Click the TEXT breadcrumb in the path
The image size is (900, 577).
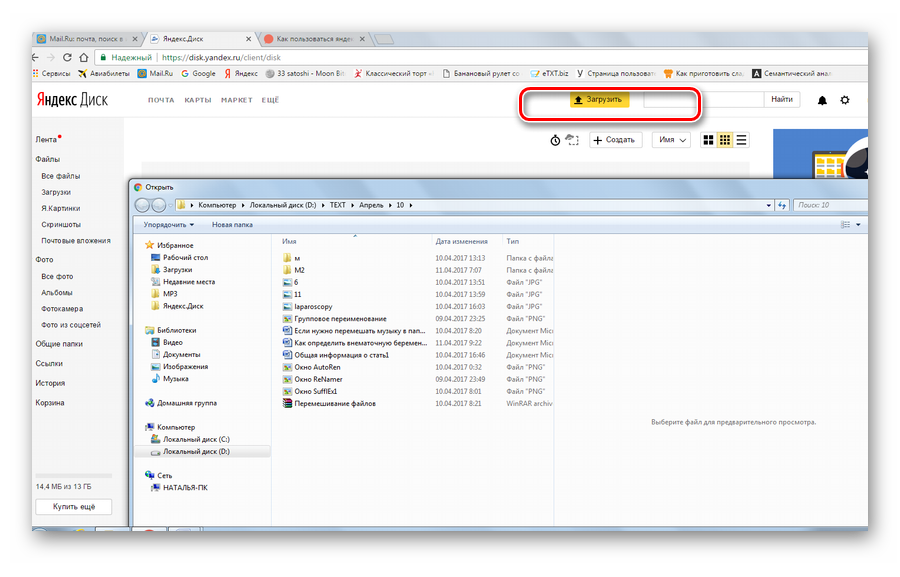(x=338, y=205)
